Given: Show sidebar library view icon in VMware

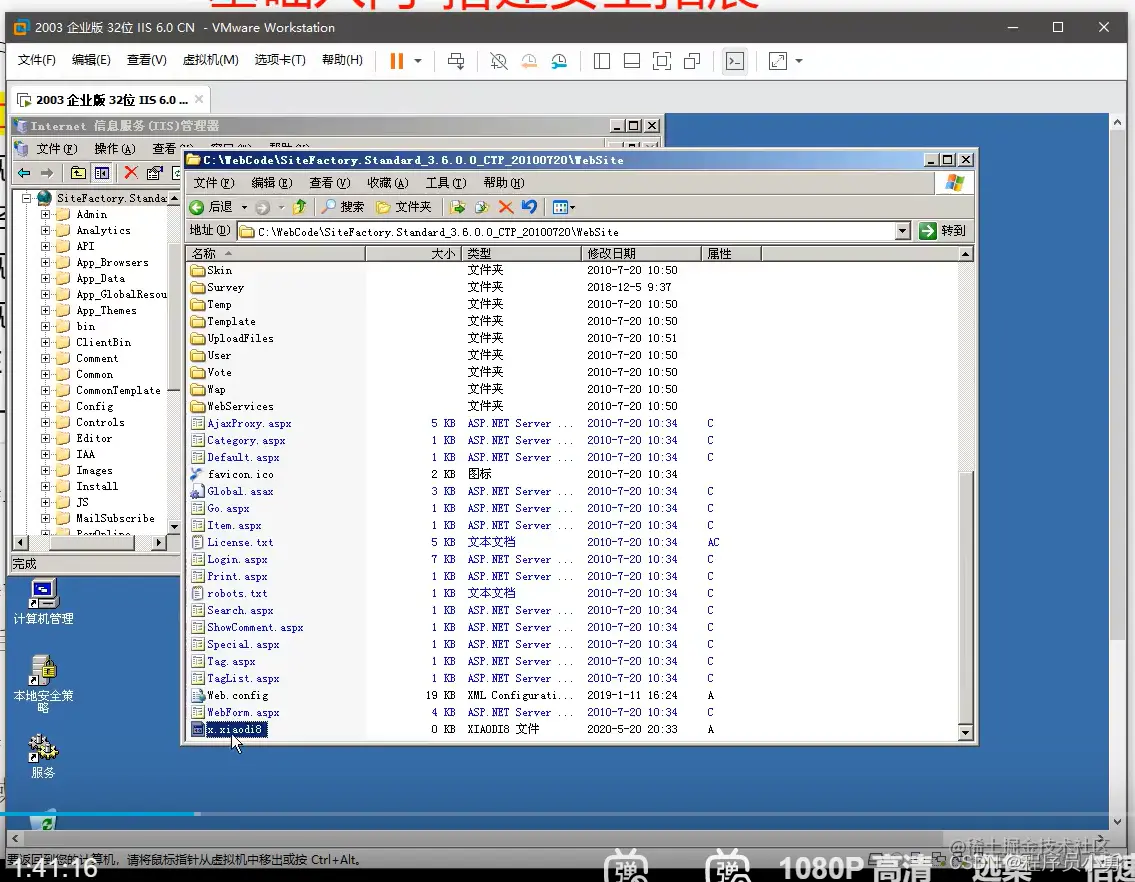Looking at the screenshot, I should tap(602, 61).
